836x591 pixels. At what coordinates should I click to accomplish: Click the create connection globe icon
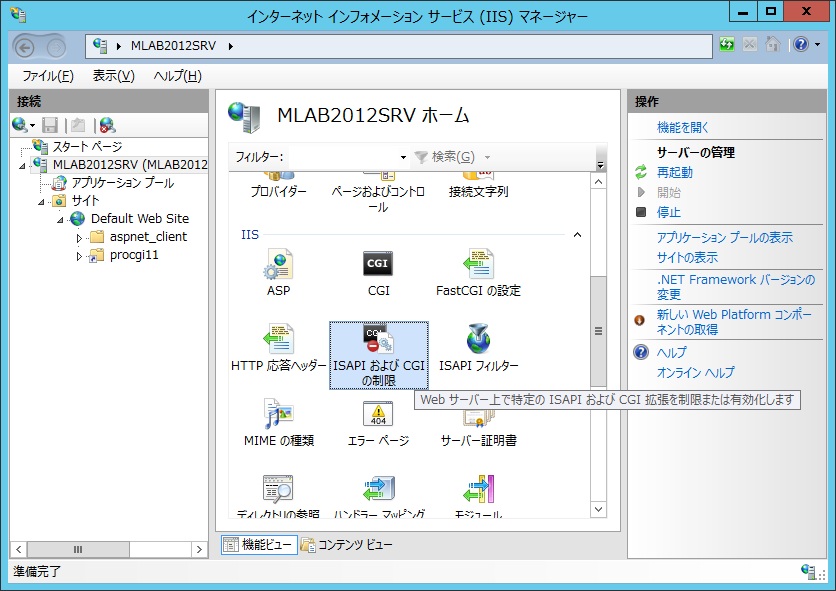tap(20, 125)
